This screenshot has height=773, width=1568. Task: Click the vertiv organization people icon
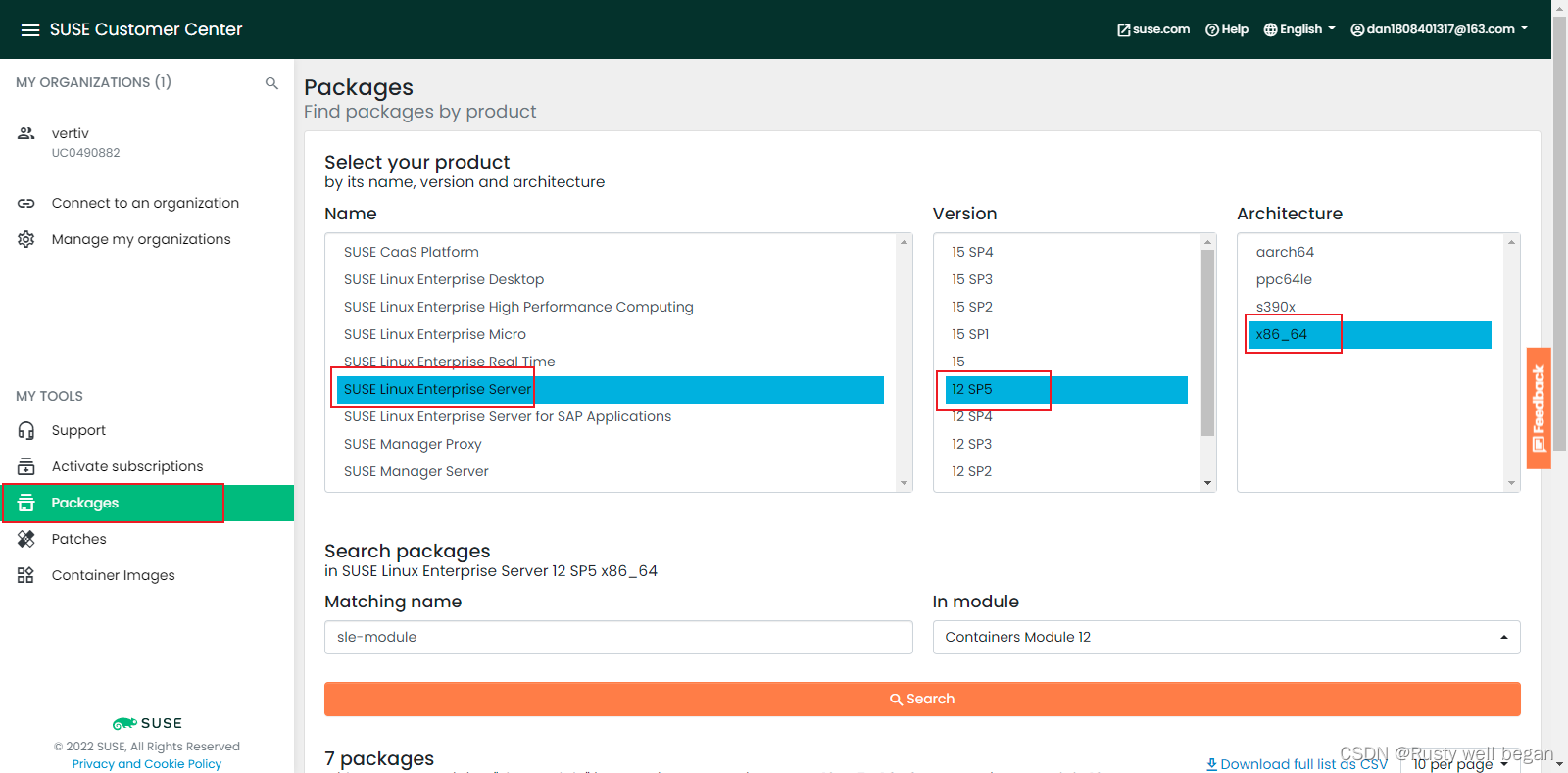(26, 133)
